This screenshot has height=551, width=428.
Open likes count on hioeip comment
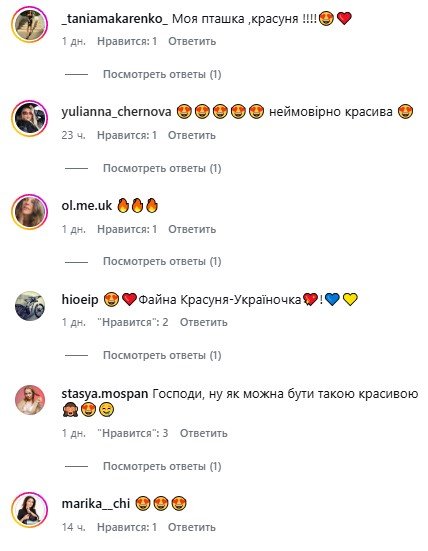(x=133, y=322)
